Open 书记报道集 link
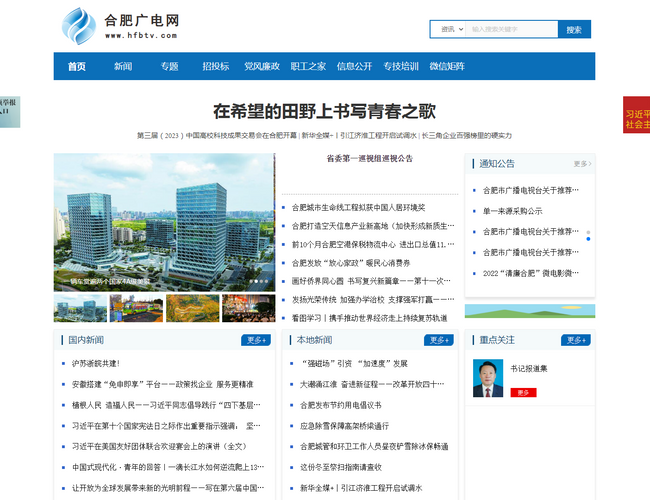 point(529,369)
